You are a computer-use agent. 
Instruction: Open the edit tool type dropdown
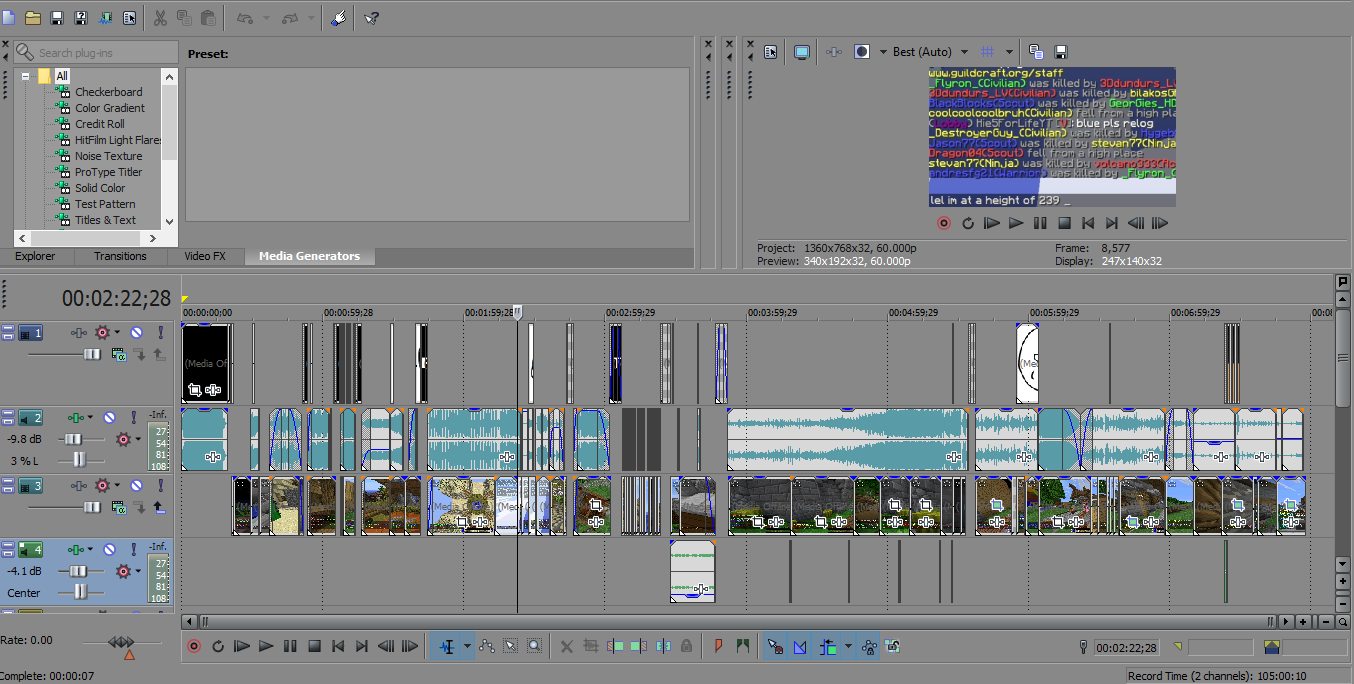(467, 646)
